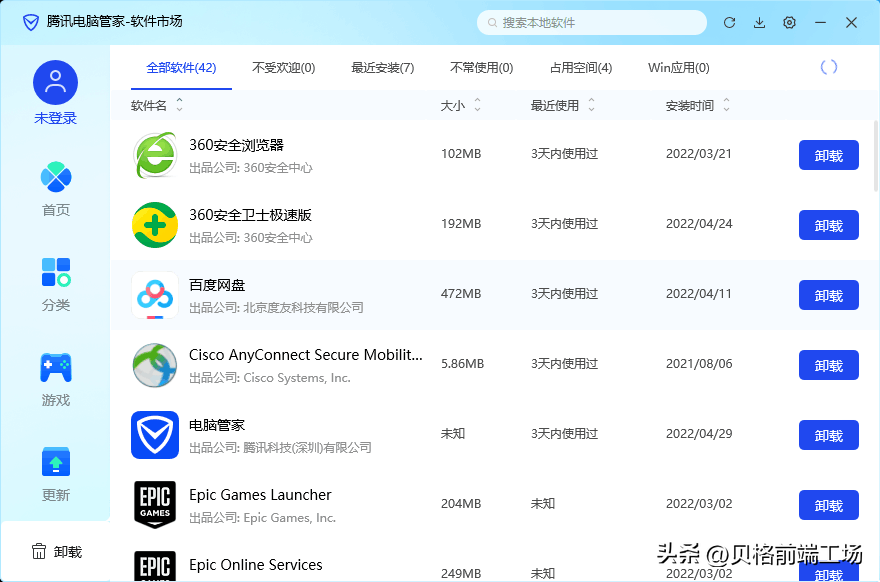880x582 pixels.
Task: Click the Cisco AnyConnect Secure Mobility name
Action: click(x=305, y=355)
